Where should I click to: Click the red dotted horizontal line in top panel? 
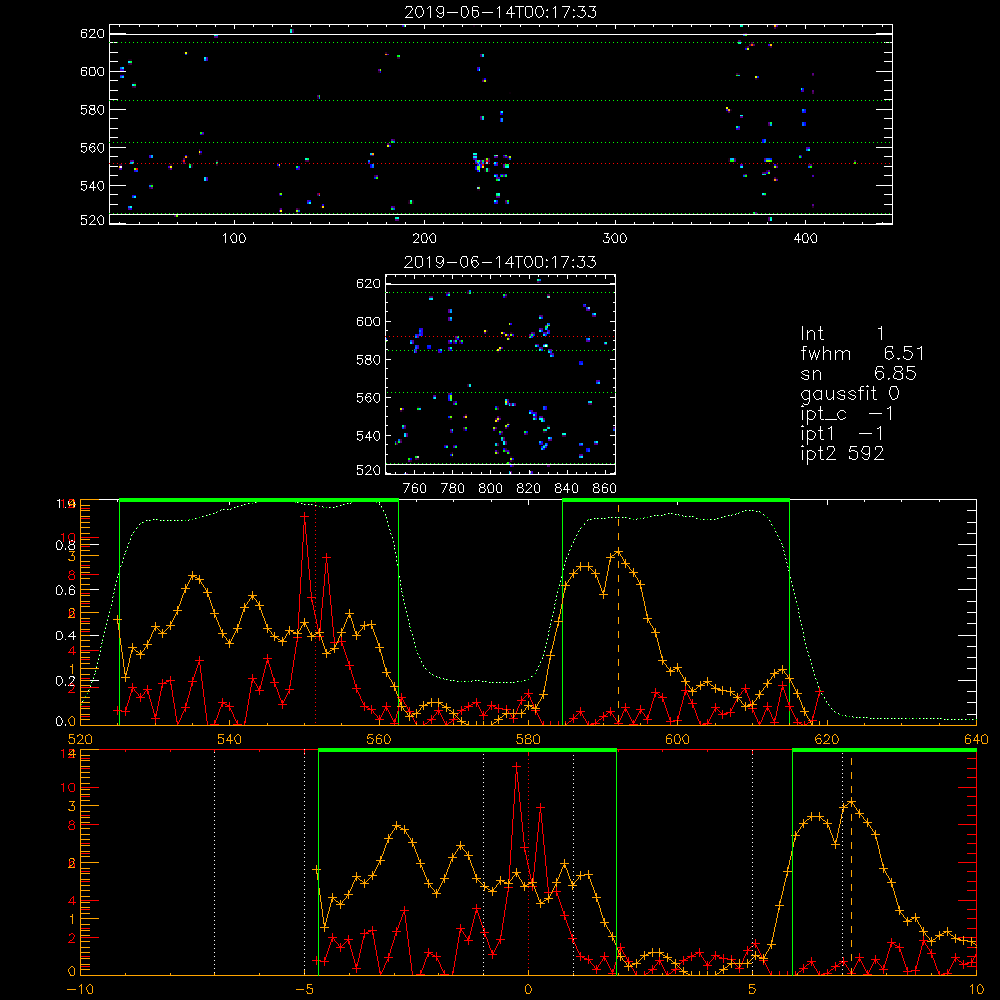point(501,164)
